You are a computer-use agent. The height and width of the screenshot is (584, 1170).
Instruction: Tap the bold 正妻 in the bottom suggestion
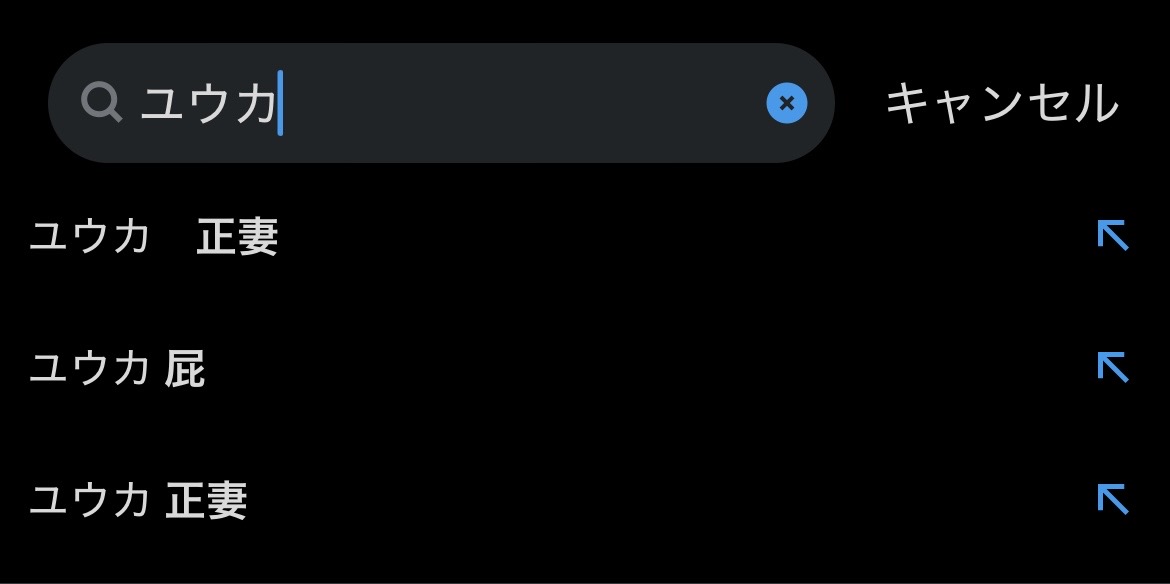[206, 500]
